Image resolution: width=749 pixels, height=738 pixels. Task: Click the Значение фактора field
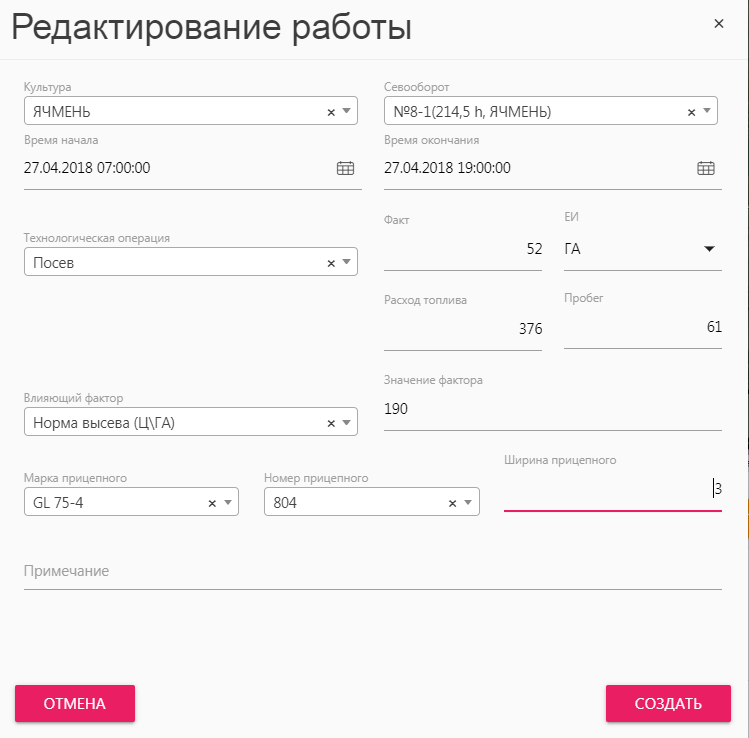553,409
